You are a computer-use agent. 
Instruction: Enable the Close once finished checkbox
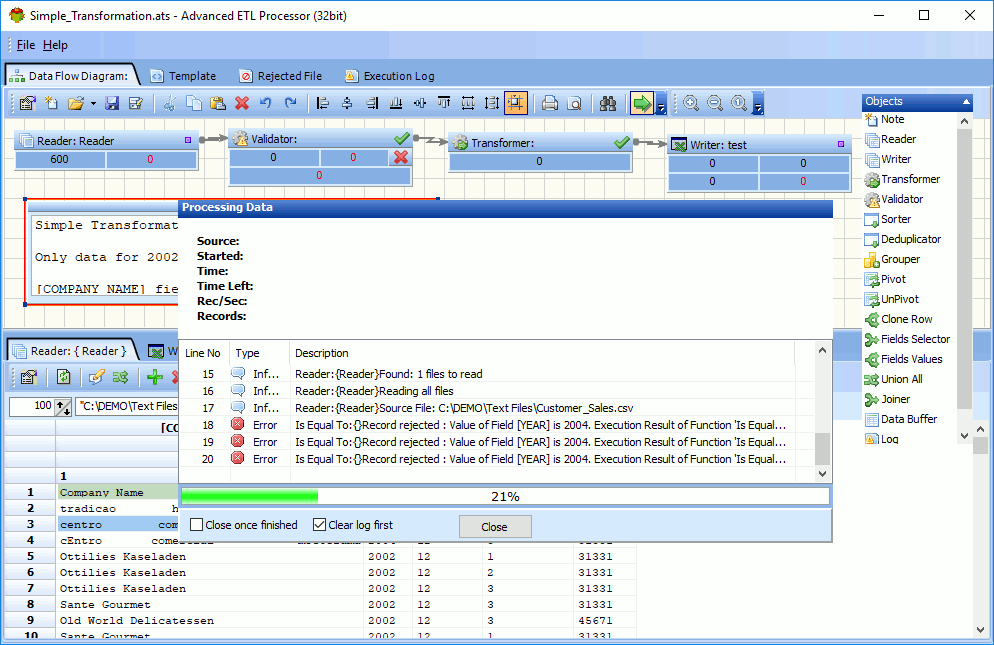pos(194,524)
